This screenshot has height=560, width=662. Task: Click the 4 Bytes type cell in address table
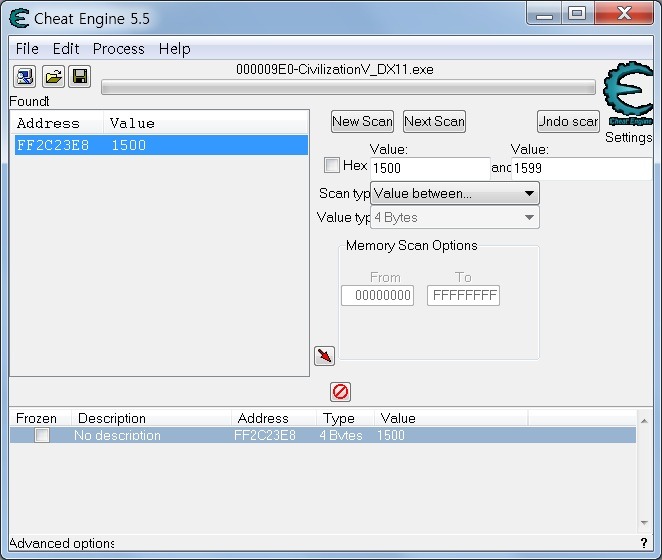[341, 435]
